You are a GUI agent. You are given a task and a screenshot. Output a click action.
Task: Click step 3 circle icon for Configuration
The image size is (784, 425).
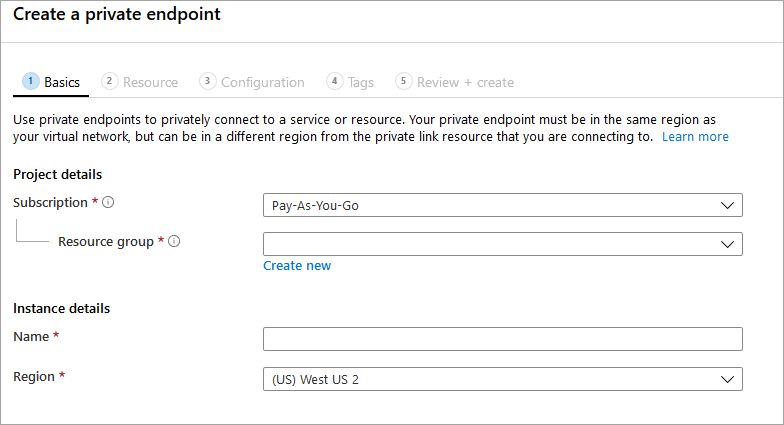pos(207,81)
